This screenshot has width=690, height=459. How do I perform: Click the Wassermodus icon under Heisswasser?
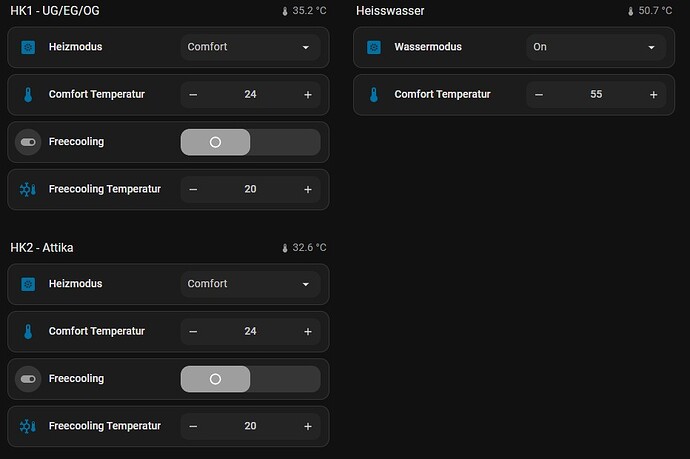[x=374, y=47]
